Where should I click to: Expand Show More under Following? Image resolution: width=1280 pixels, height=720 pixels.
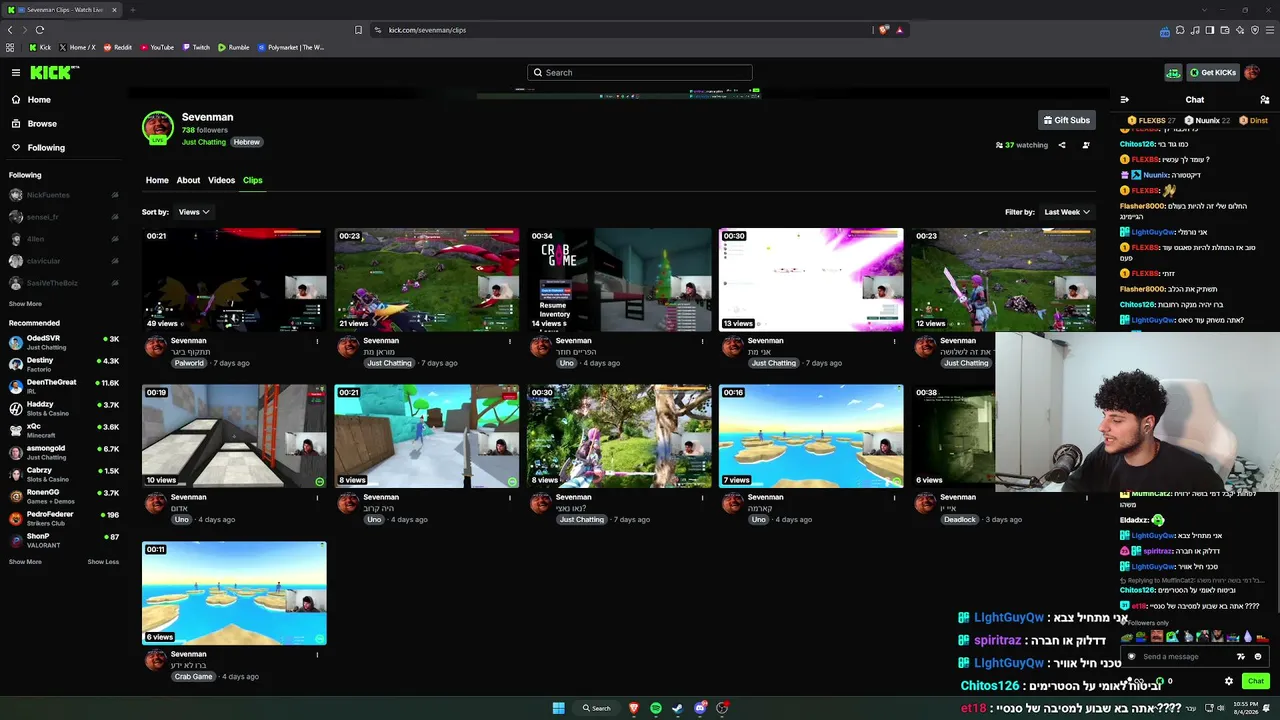[25, 304]
